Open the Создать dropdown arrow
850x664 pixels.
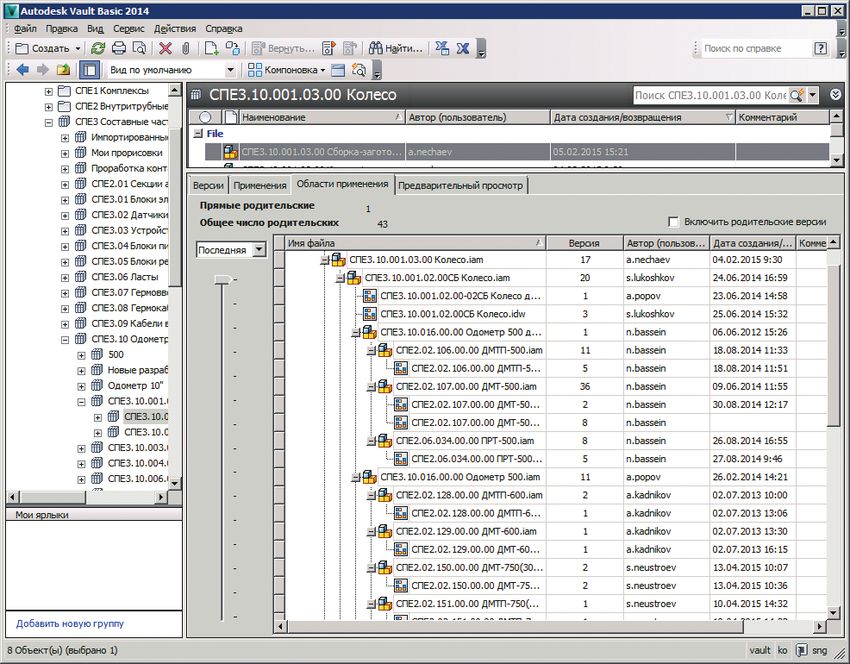coord(78,48)
